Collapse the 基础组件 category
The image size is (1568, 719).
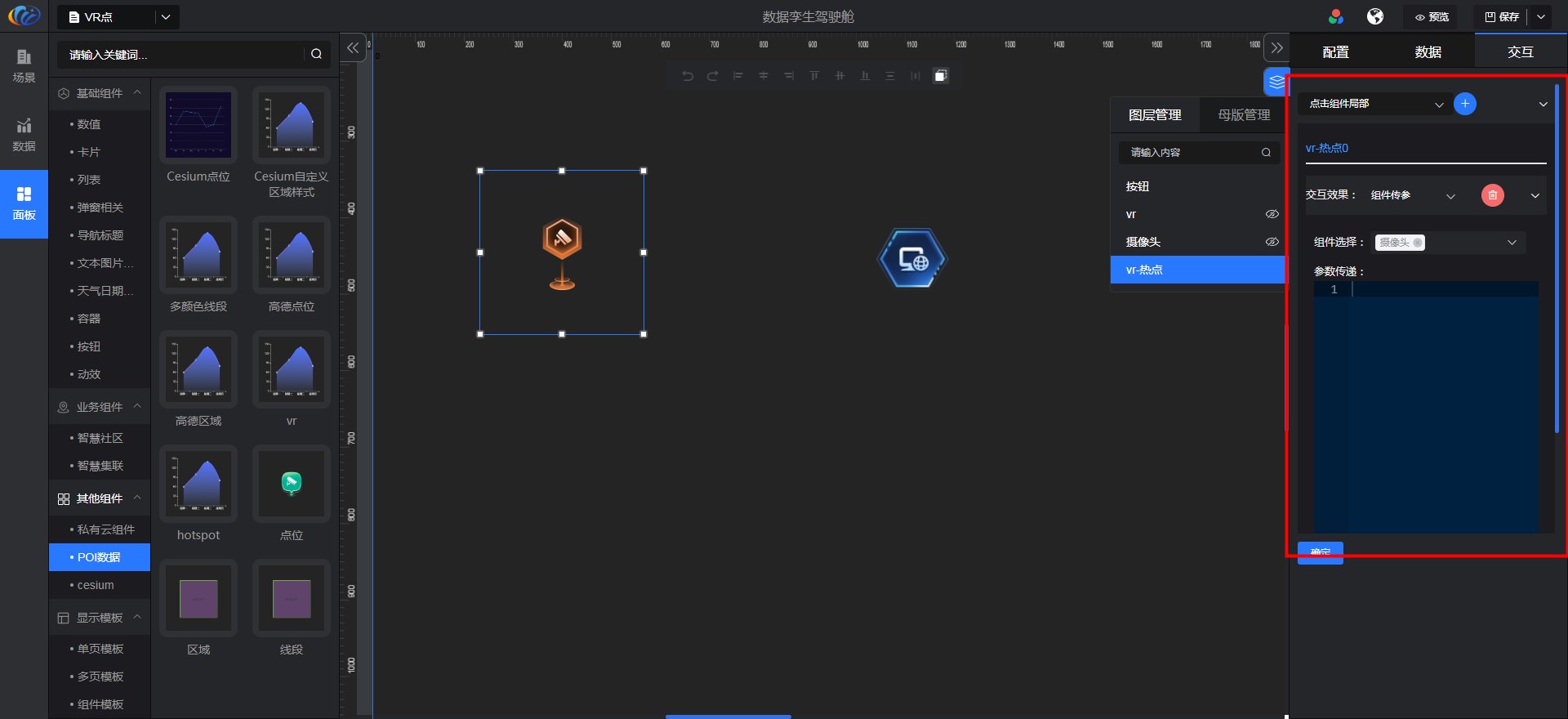coord(137,93)
